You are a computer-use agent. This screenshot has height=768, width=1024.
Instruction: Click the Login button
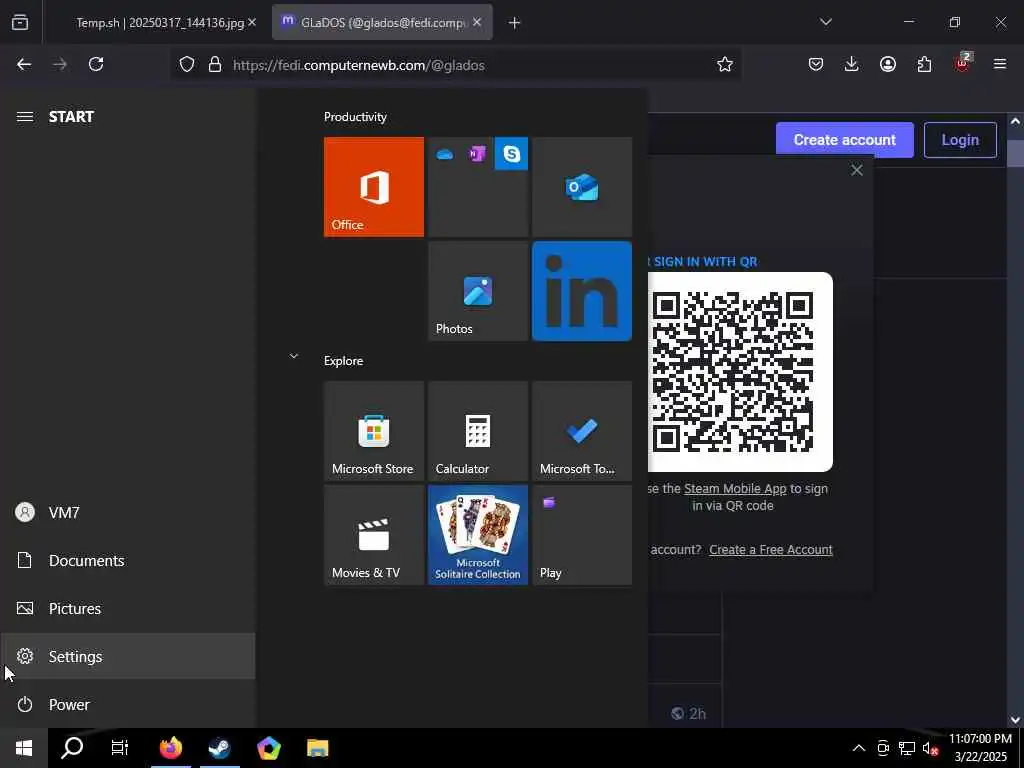960,140
